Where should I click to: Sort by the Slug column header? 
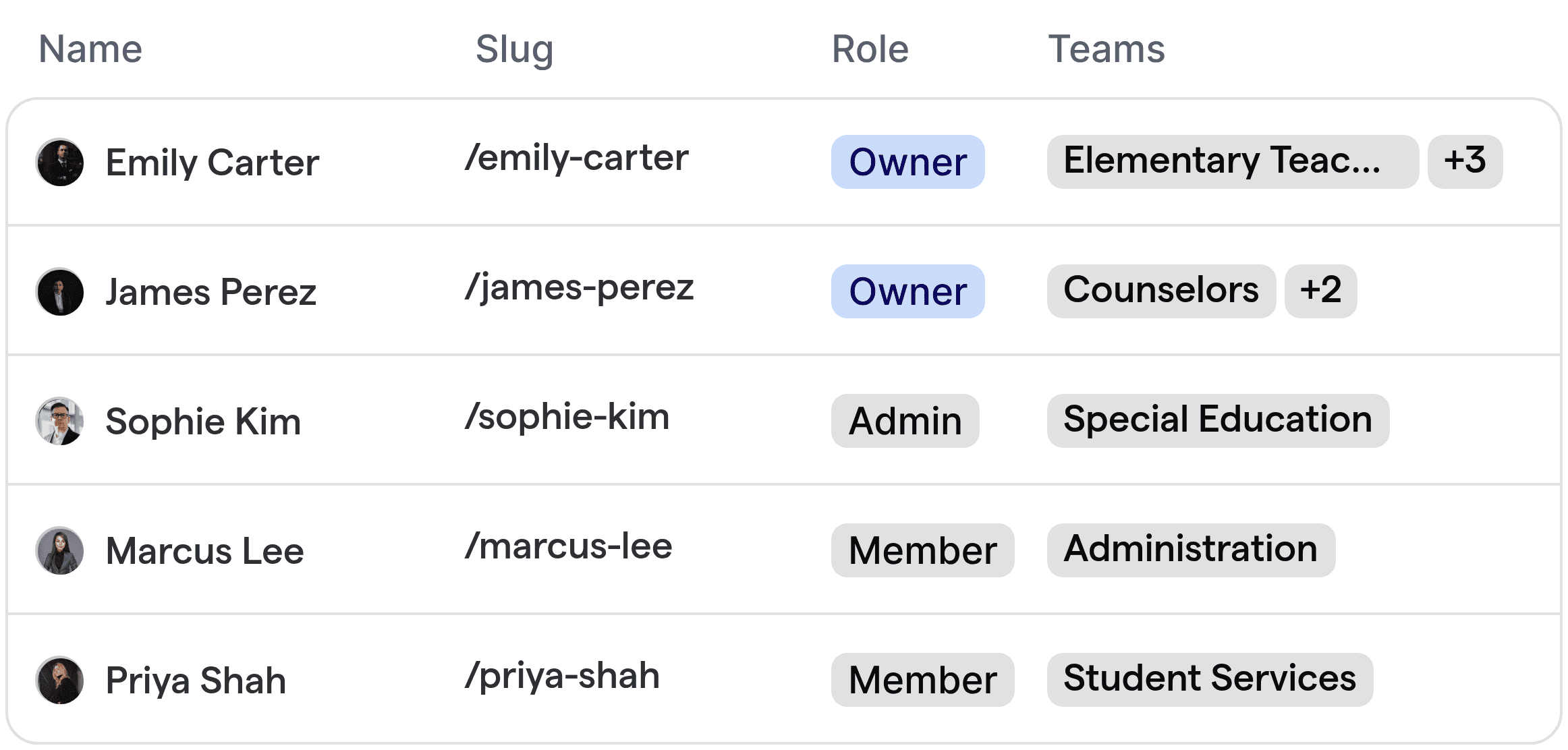[514, 49]
